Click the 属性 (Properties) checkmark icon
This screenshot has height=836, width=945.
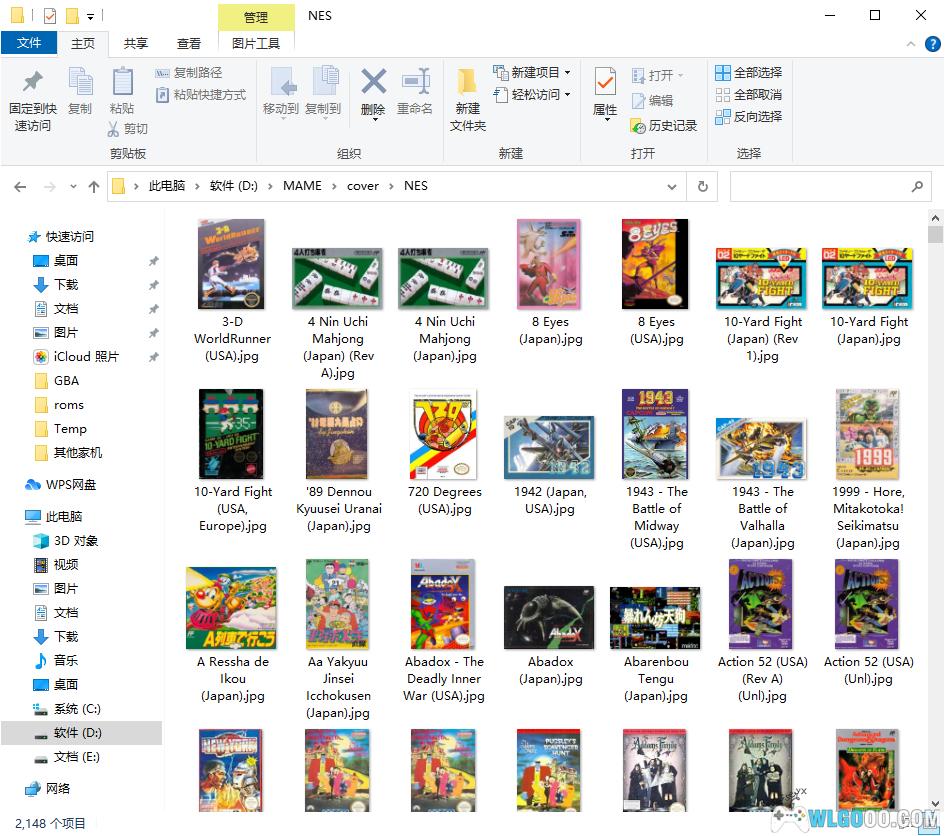tap(605, 82)
